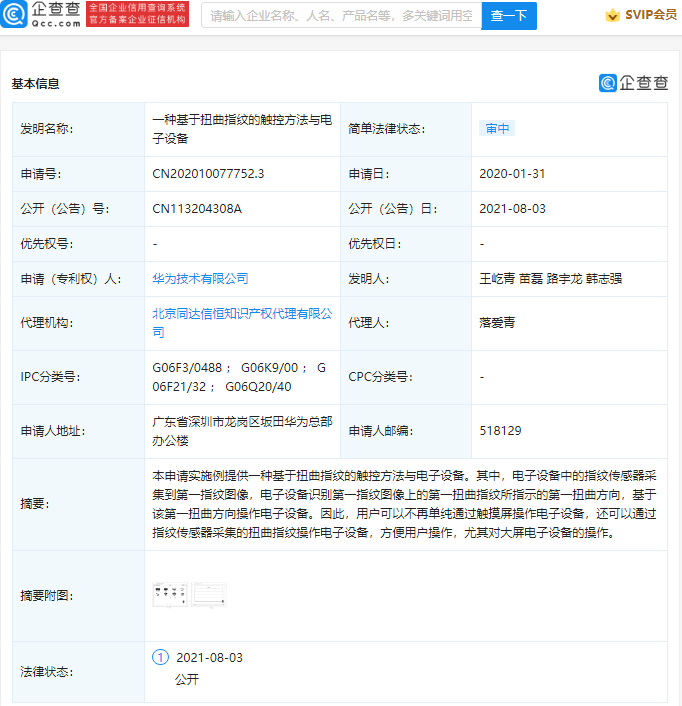Click the 公开 legal status entry
Image resolution: width=682 pixels, height=706 pixels.
click(187, 679)
